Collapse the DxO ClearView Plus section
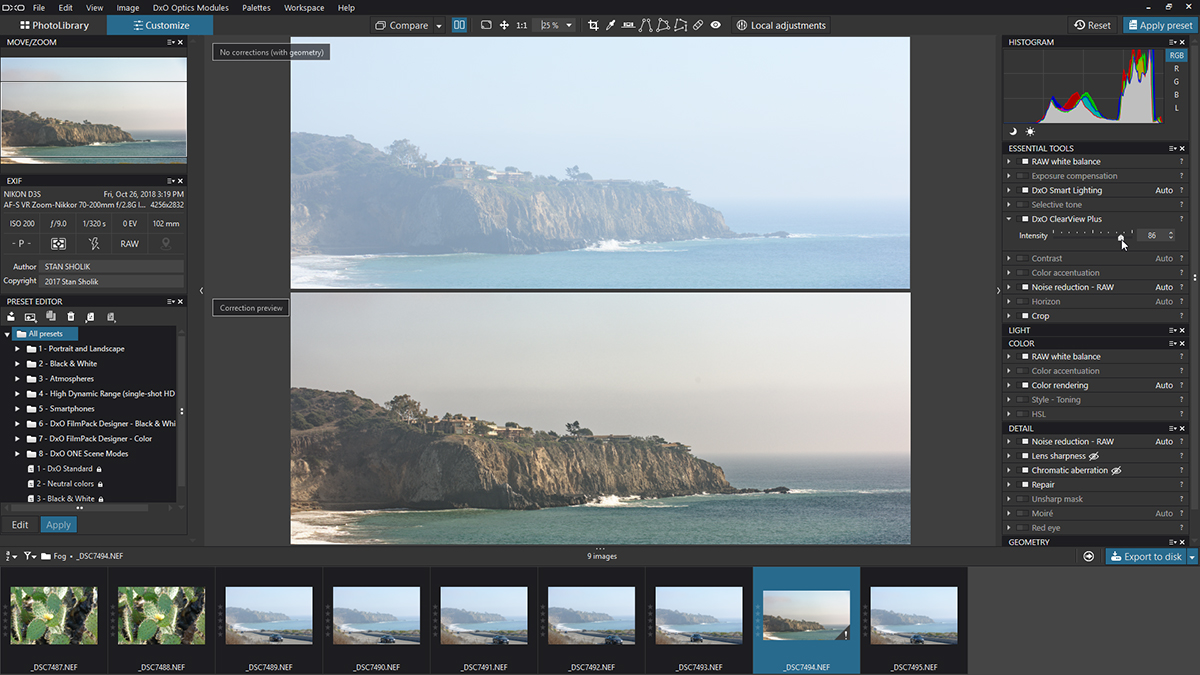The height and width of the screenshot is (675, 1200). pyautogui.click(x=1010, y=219)
